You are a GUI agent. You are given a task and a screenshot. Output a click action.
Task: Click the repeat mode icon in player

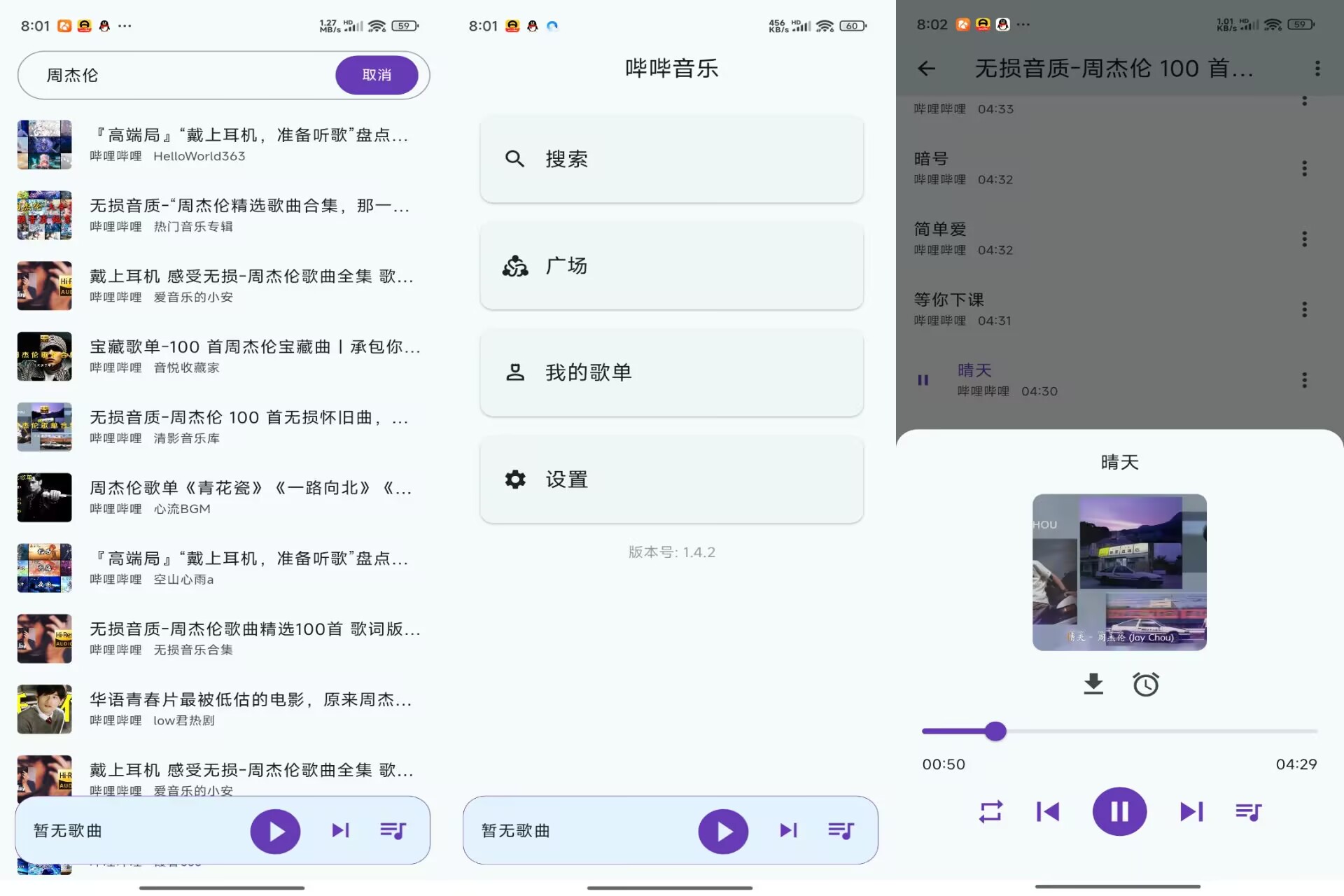point(991,812)
